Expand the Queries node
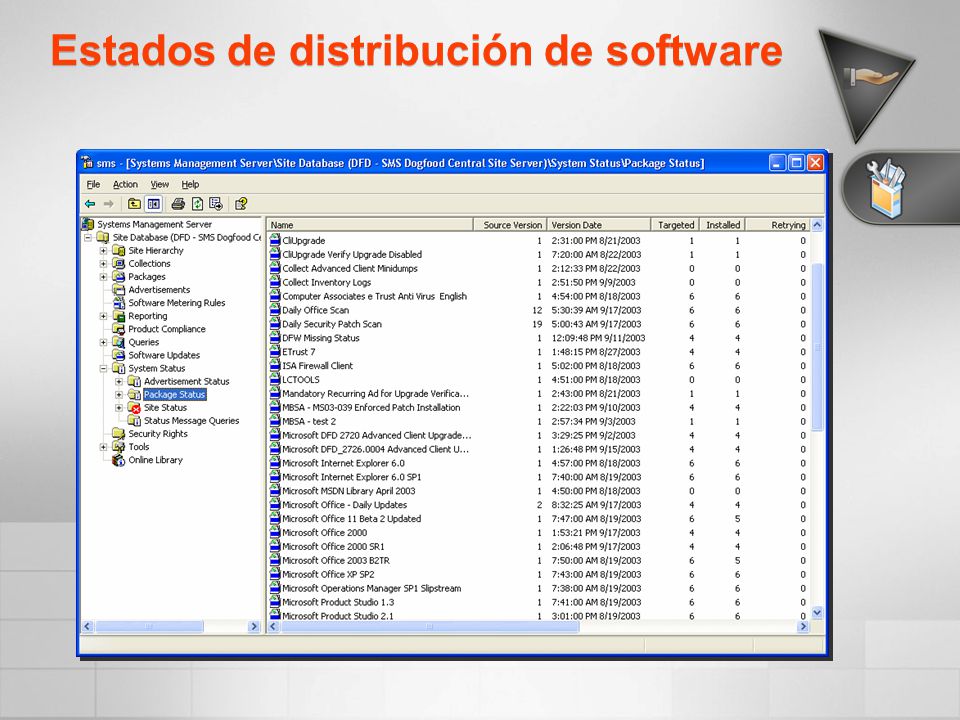 pyautogui.click(x=103, y=342)
